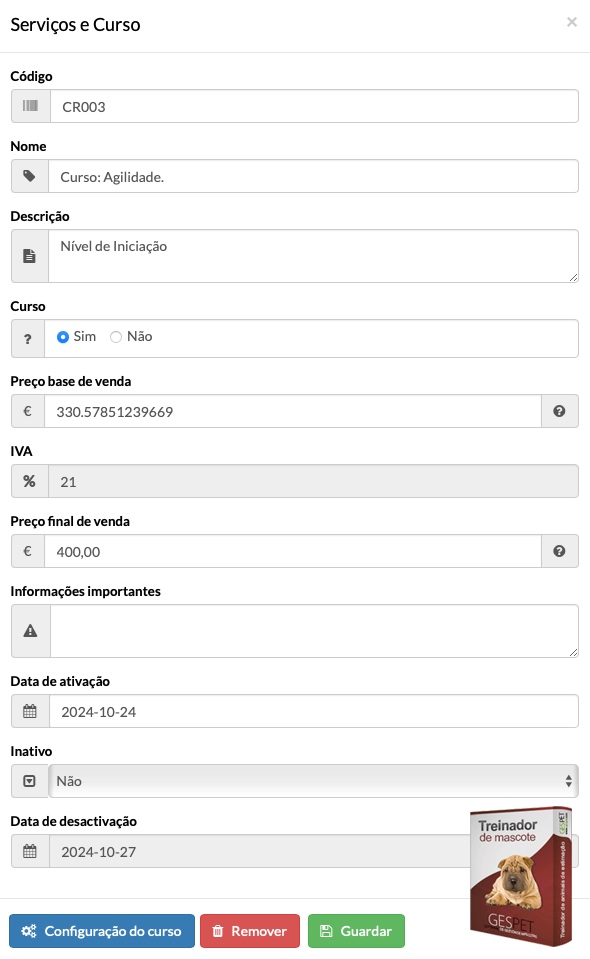Click calendar icon beside Data de desactivação

click(29, 851)
